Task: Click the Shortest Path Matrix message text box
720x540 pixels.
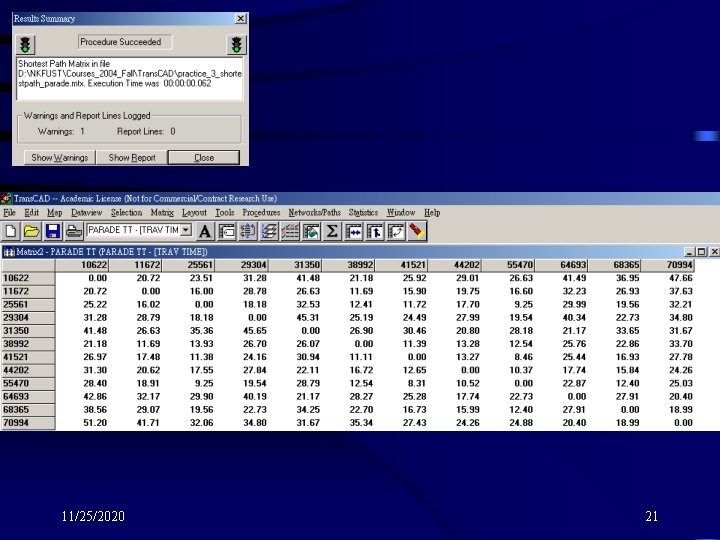Action: click(129, 79)
